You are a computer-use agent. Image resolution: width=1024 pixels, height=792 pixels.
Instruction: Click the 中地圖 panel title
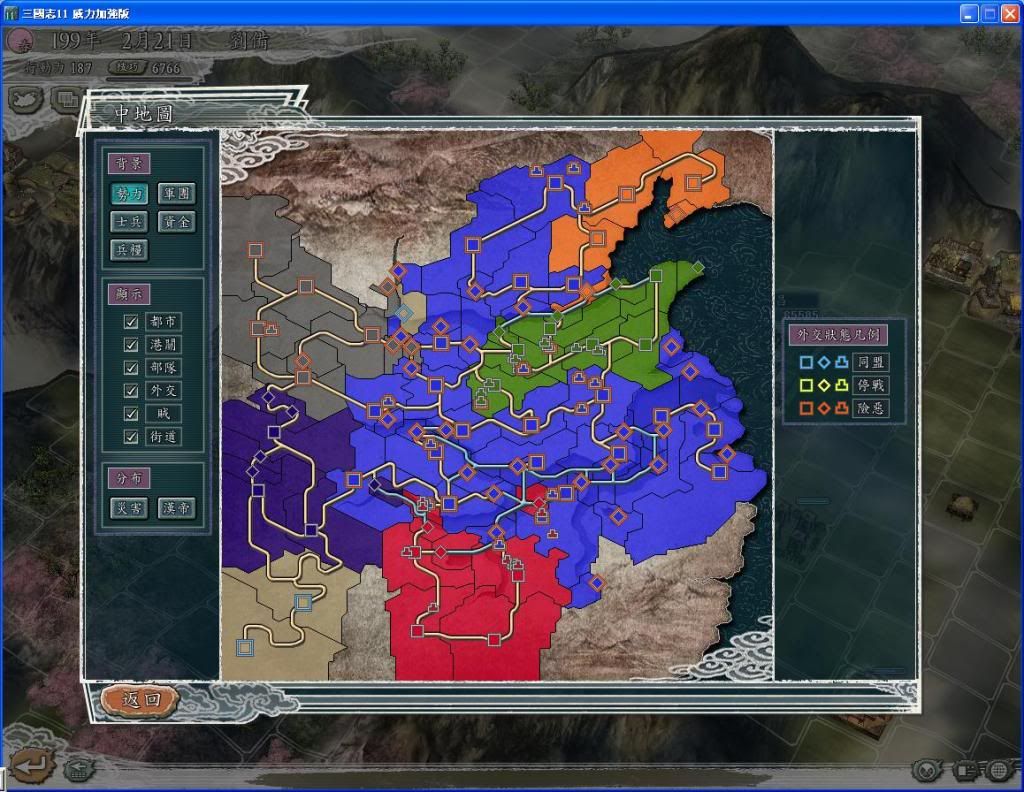[144, 114]
